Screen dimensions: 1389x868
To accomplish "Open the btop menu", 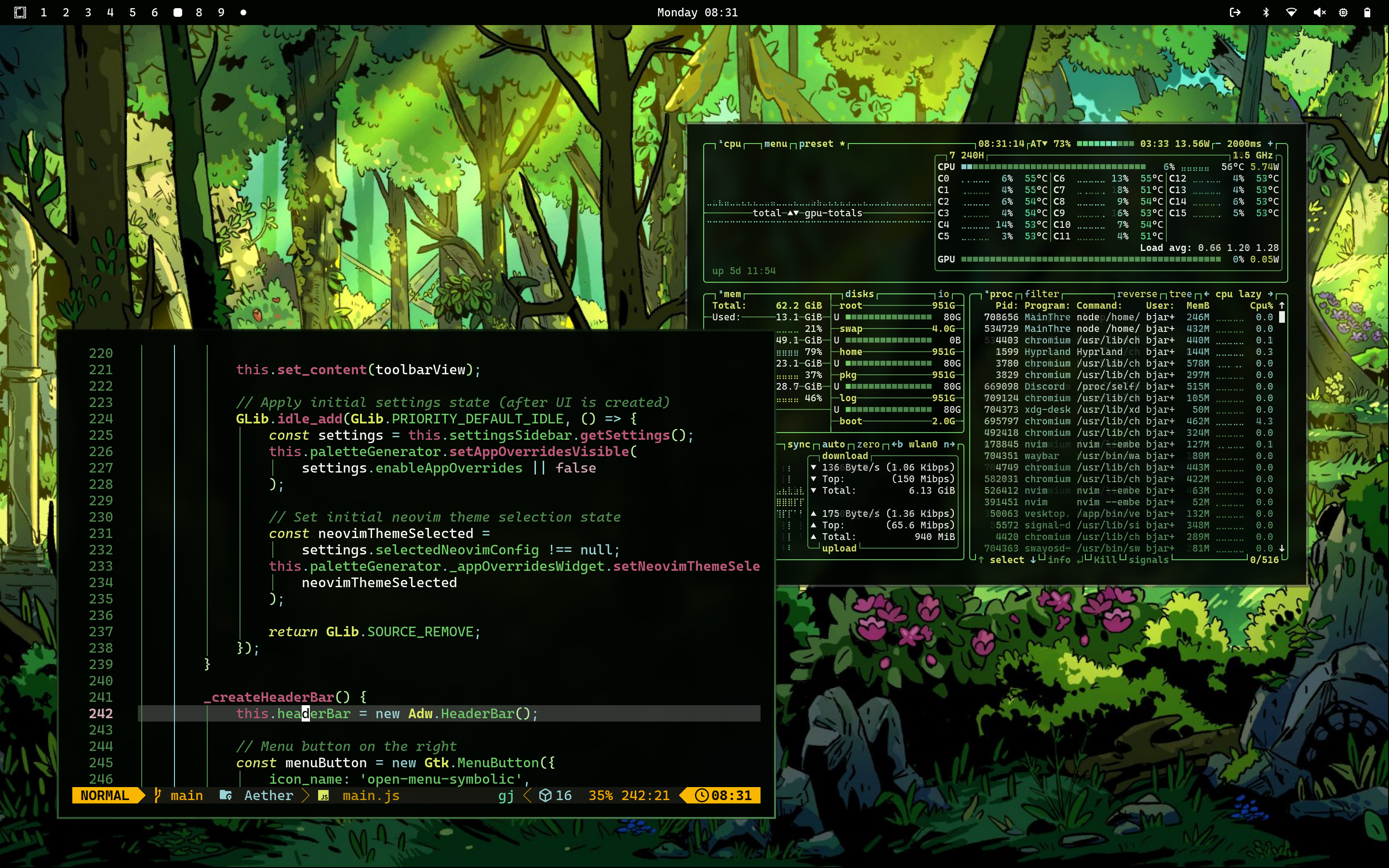I will point(775,144).
